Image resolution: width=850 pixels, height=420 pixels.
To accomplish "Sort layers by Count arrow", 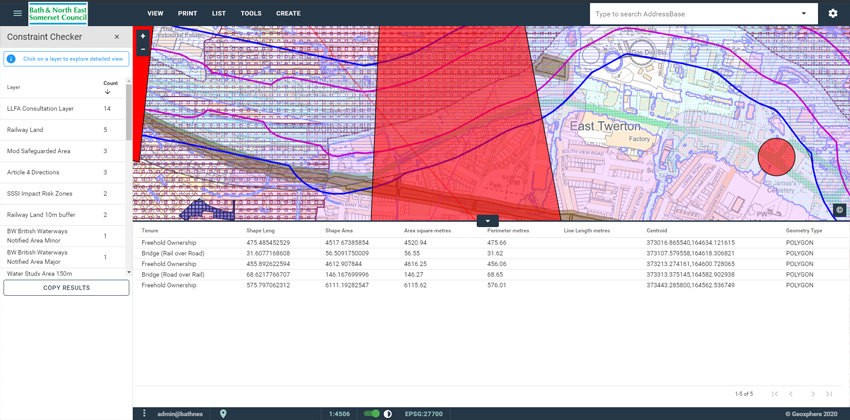I will [107, 92].
